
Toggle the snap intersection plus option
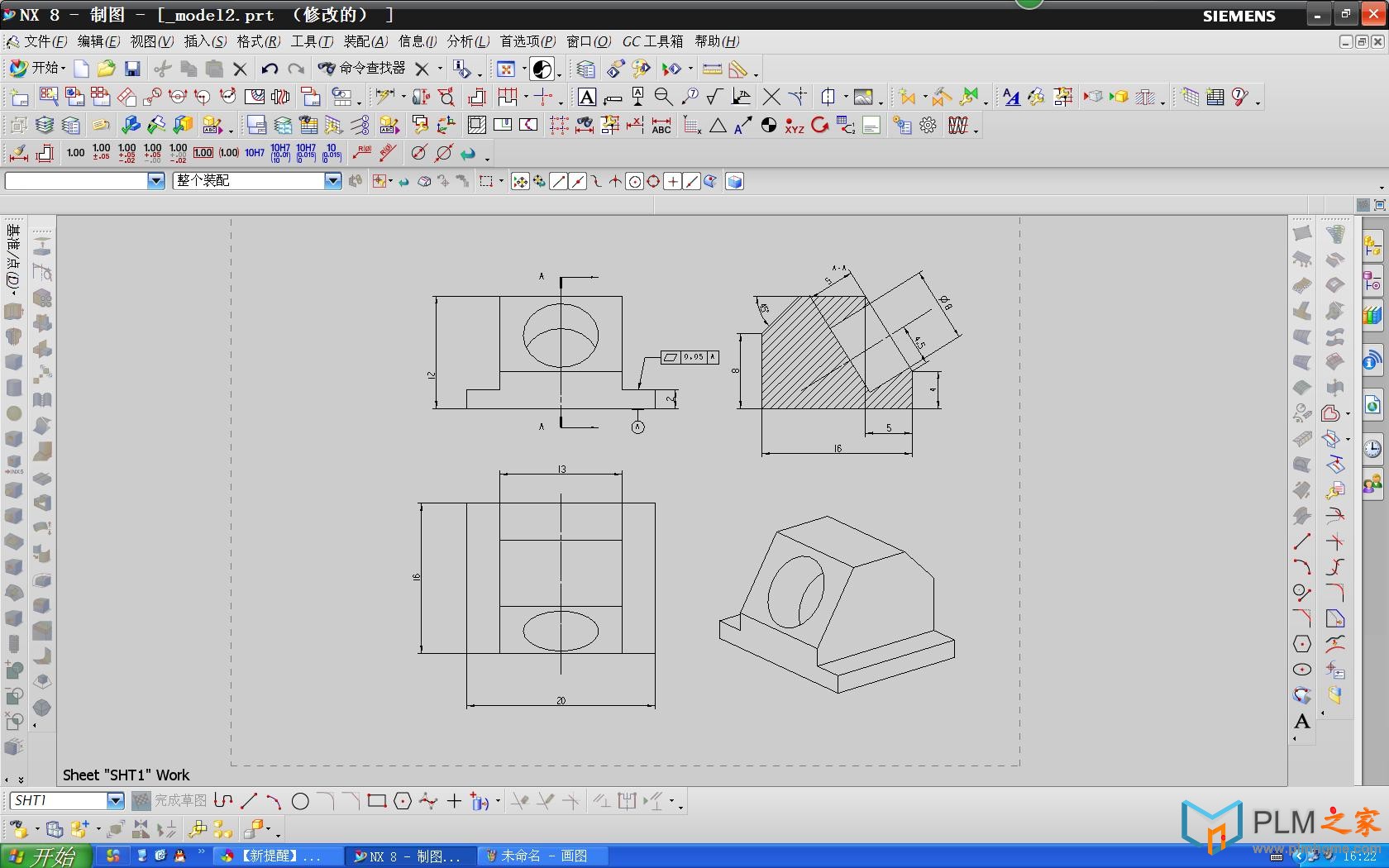(672, 182)
